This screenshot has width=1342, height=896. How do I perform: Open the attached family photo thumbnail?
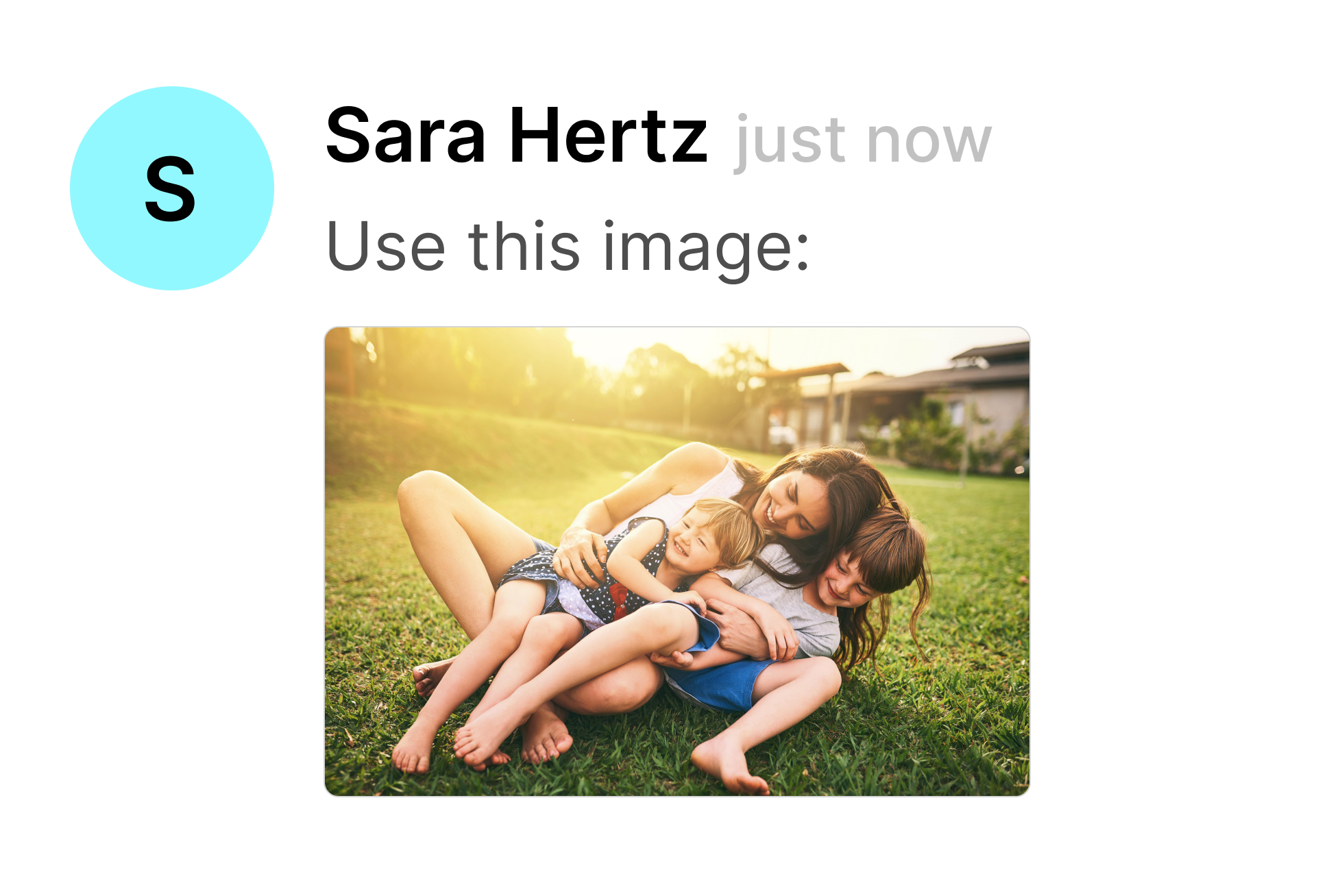(677, 562)
